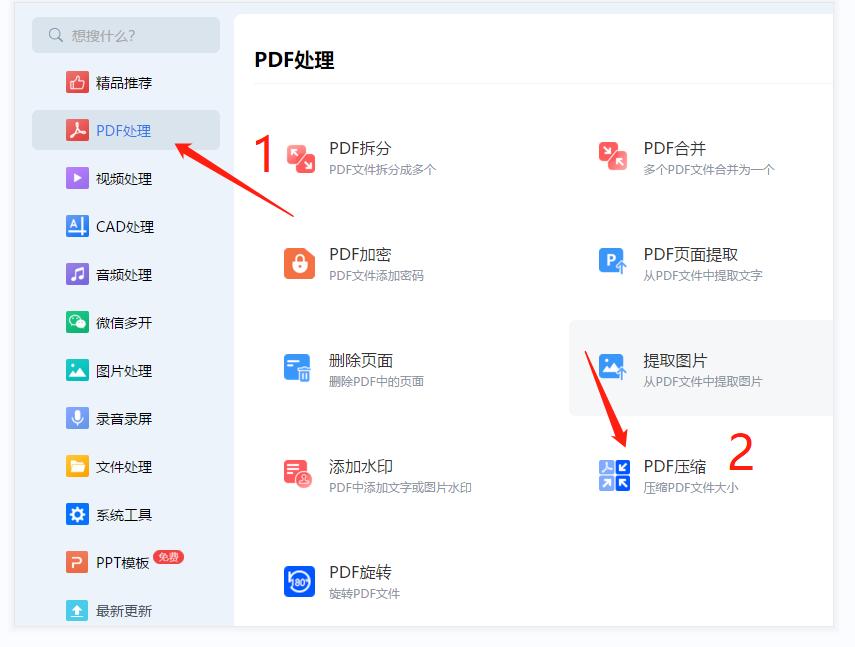This screenshot has width=855, height=647.
Task: Open the PDF拆分 (PDF Split) tool
Action: [x=360, y=148]
